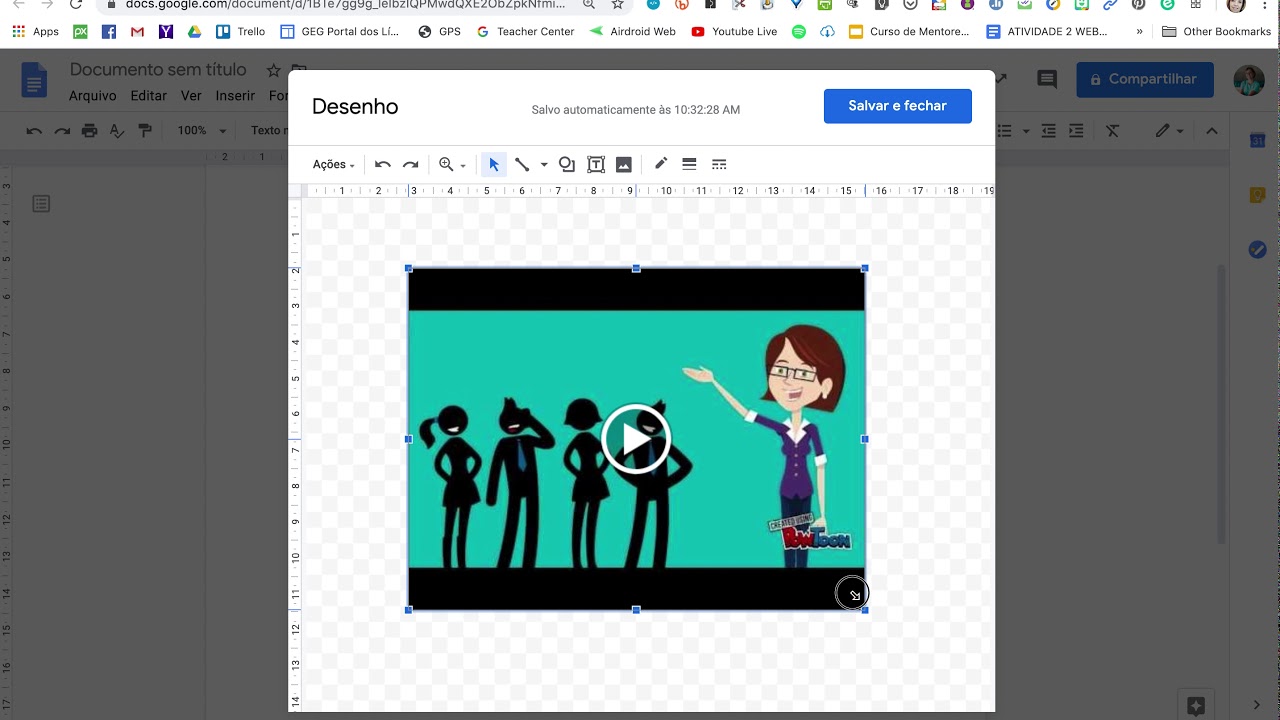
Task: Click the top-center resize handle of image
Action: (636, 268)
